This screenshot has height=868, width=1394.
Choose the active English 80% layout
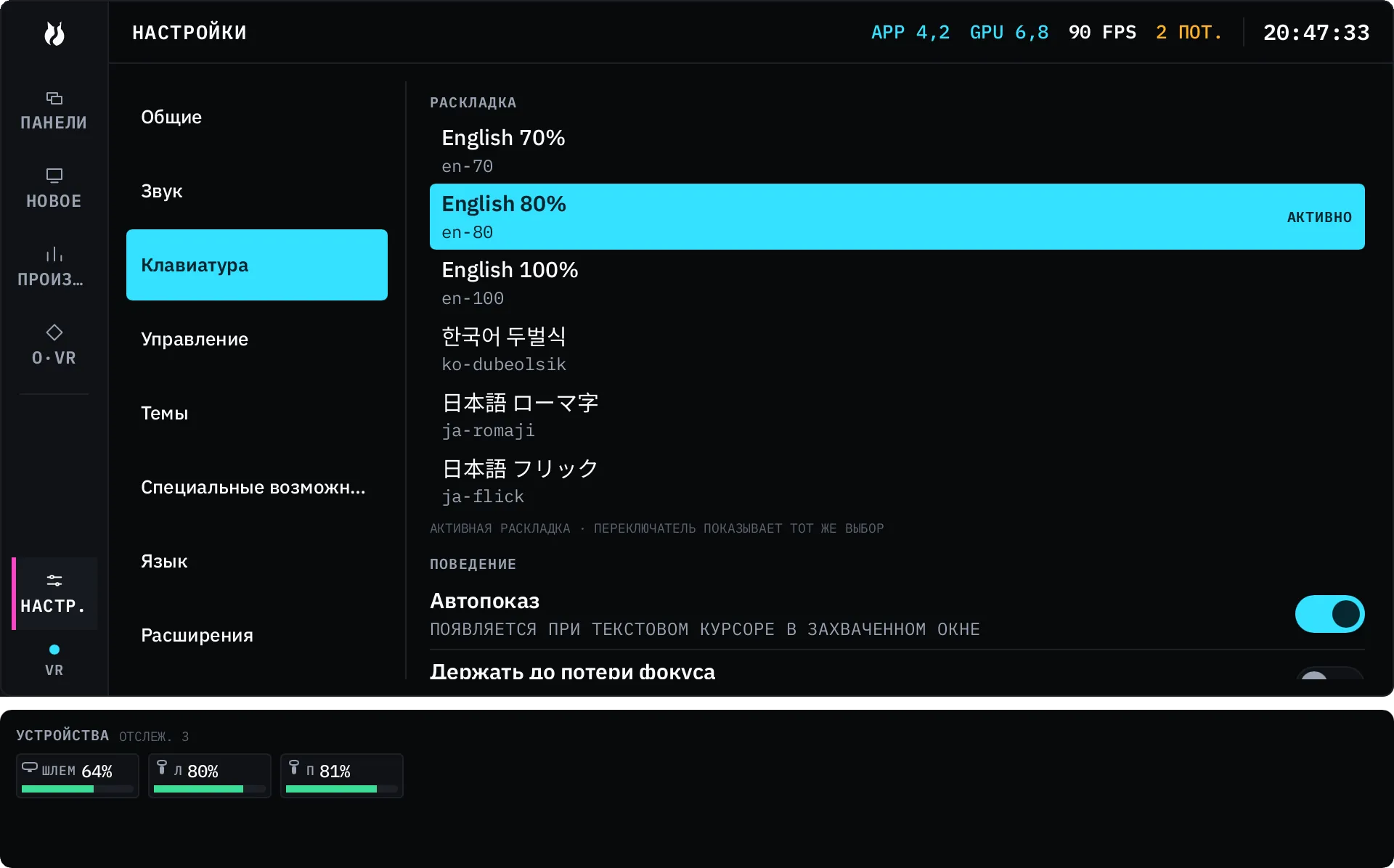point(897,216)
